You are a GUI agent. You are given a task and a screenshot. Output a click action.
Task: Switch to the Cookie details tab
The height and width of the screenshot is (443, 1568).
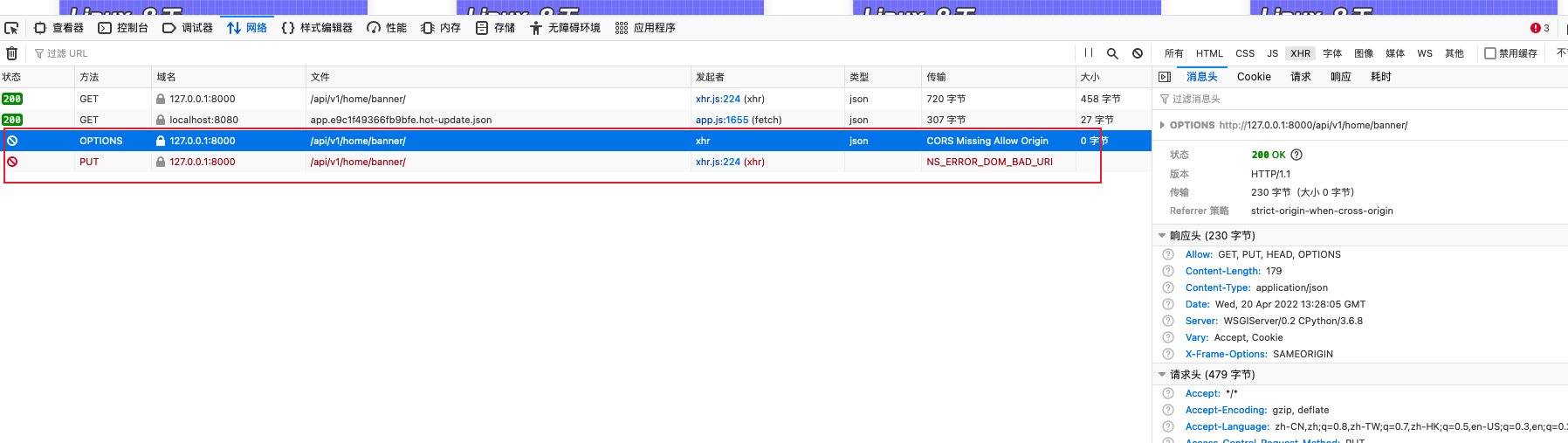click(x=1254, y=77)
